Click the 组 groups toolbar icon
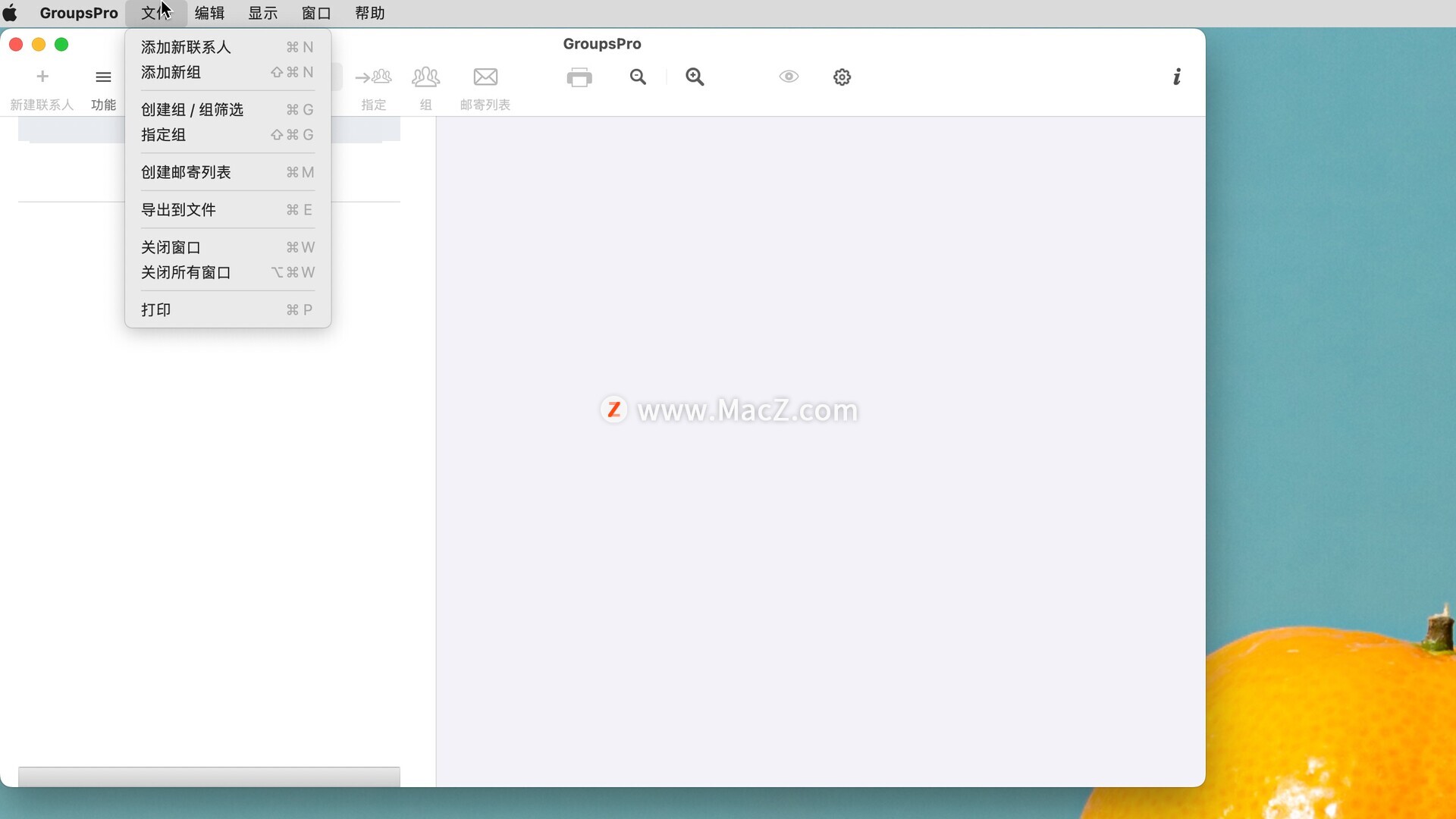Screen dimensions: 1456x819 pos(425,77)
